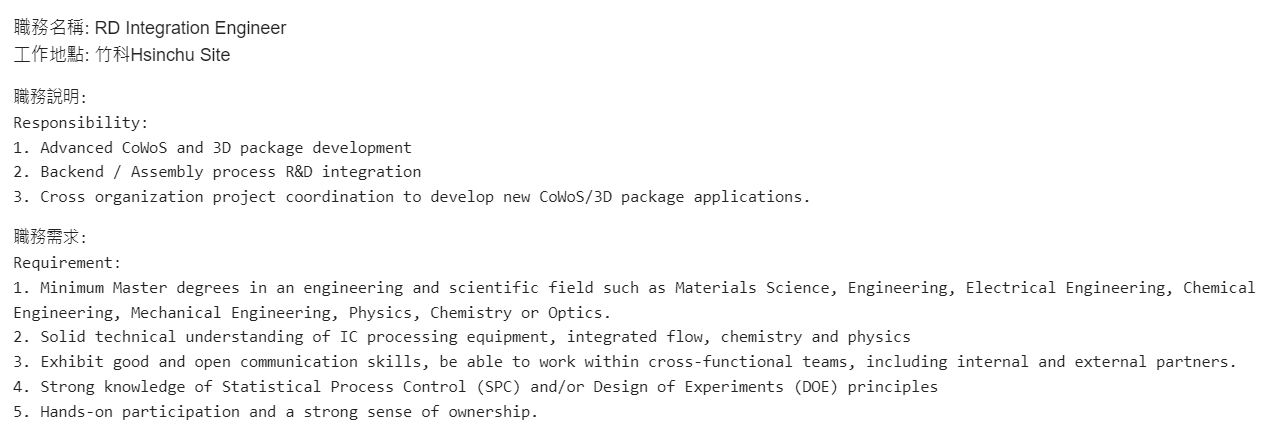Click the 'Responsibility:' text line
This screenshot has height=435, width=1263.
point(80,123)
